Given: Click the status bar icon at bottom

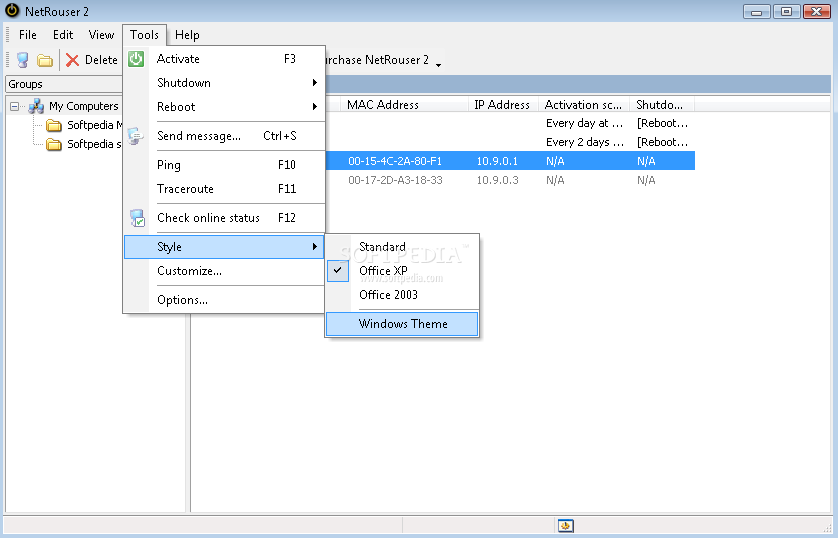Looking at the screenshot, I should tap(565, 526).
